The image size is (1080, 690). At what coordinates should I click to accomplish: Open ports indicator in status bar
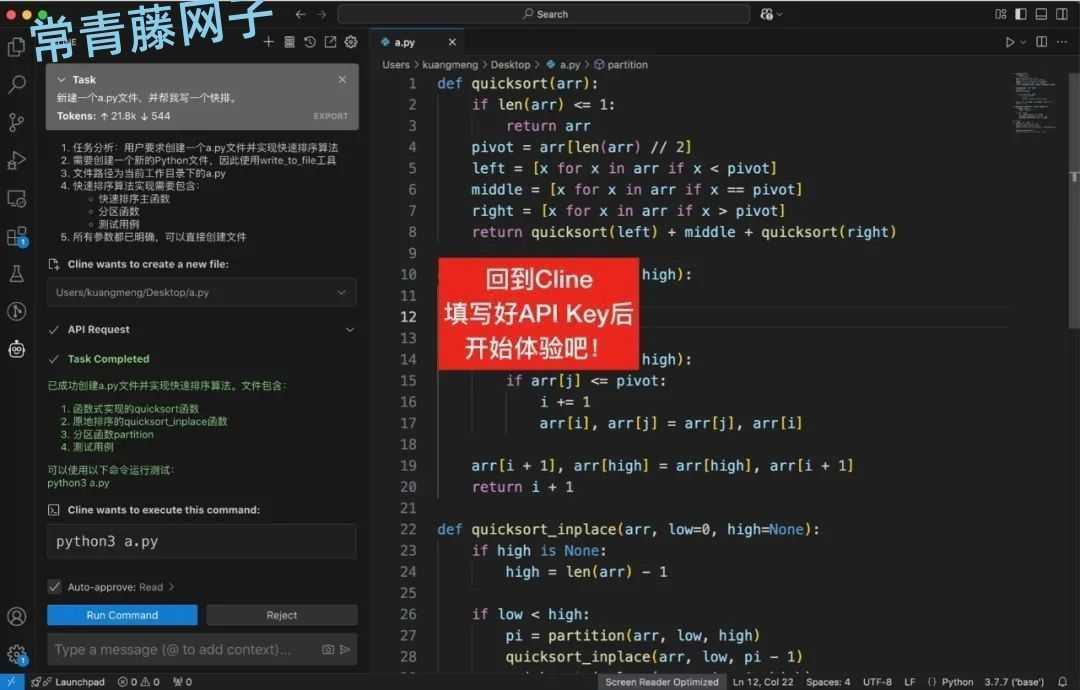pyautogui.click(x=183, y=682)
